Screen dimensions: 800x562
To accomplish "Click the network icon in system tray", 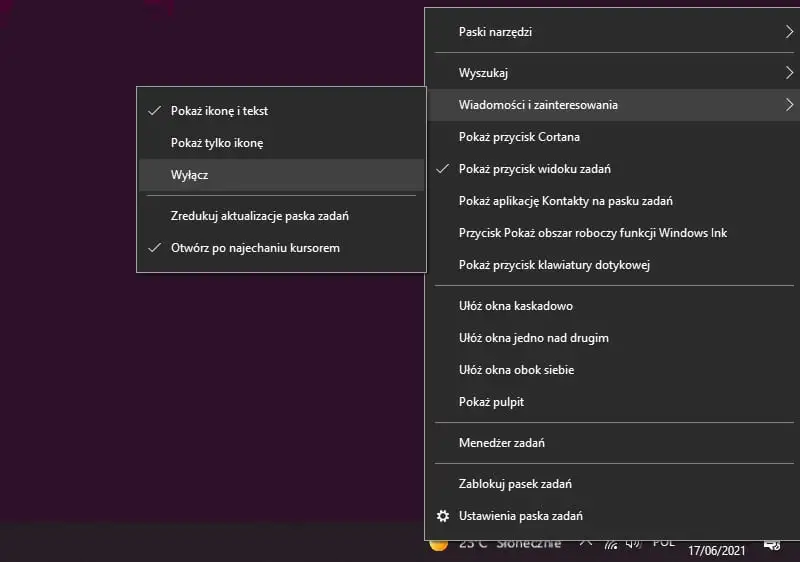I will [x=611, y=545].
